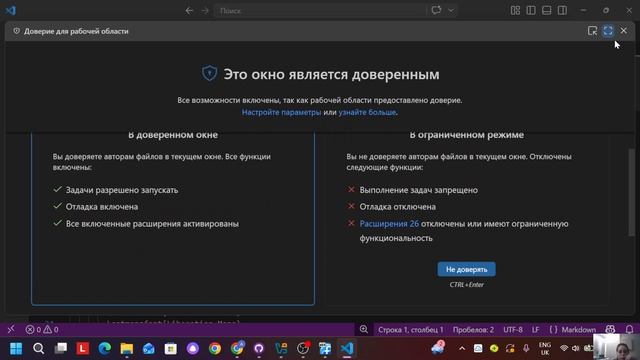The width and height of the screenshot is (640, 360).
Task: Switch input language ENG UK
Action: pos(545,349)
